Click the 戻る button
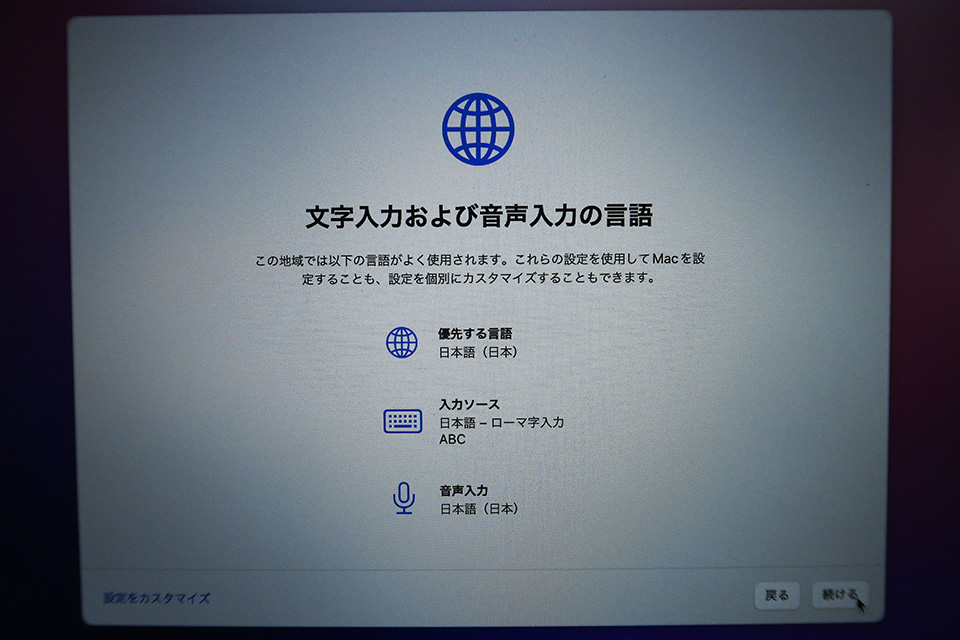This screenshot has height=640, width=960. (777, 595)
